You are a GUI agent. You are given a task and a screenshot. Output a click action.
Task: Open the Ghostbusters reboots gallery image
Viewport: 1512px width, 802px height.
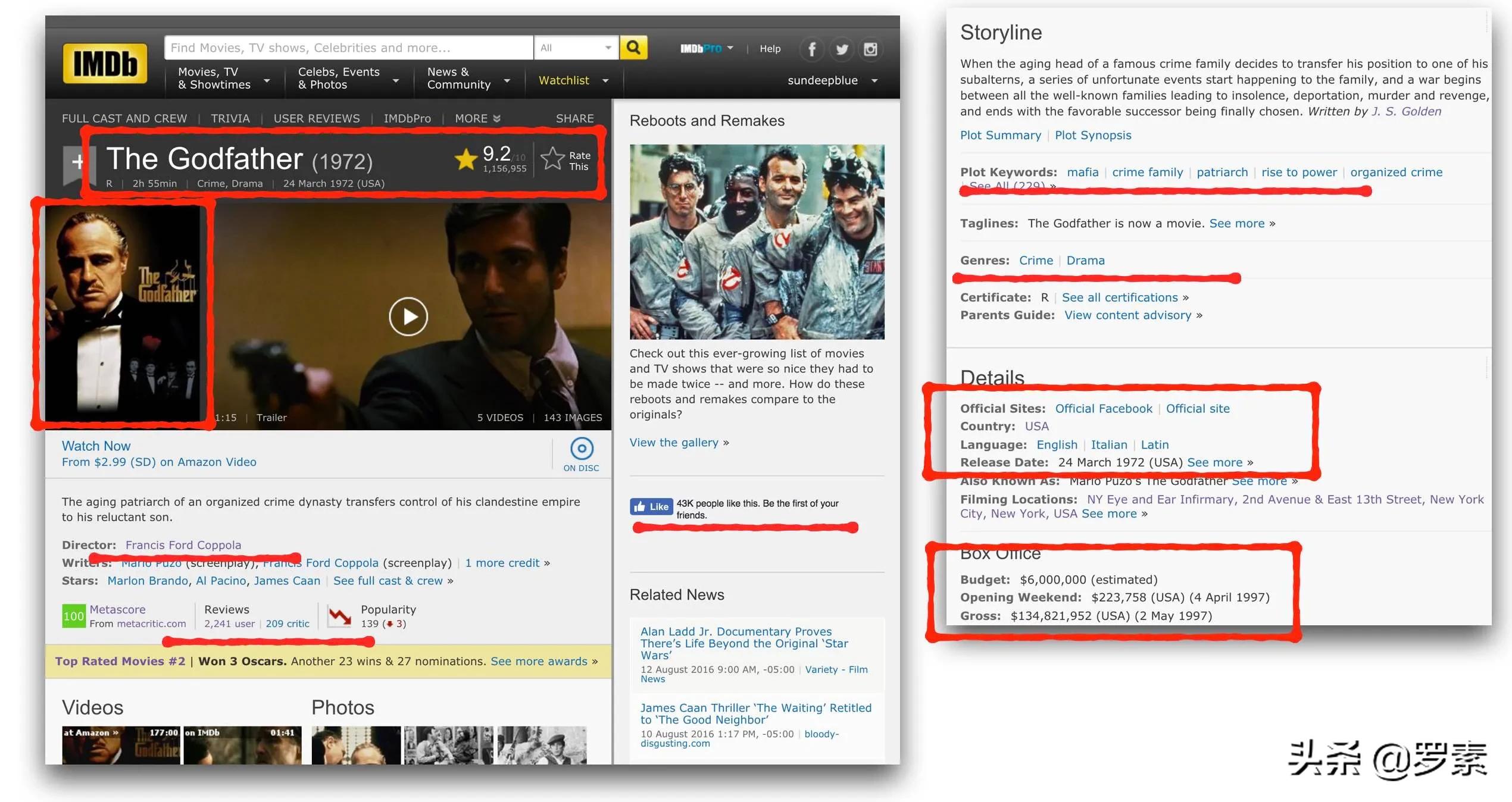(x=757, y=242)
